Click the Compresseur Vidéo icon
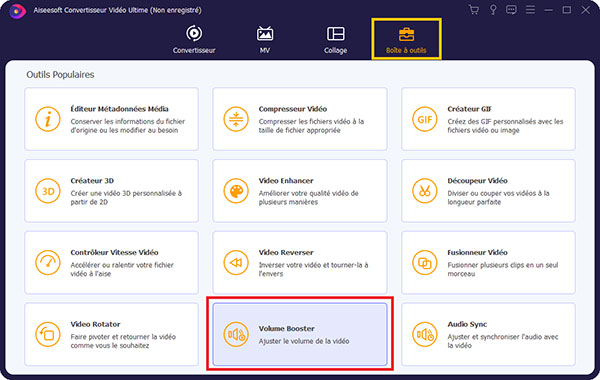Image resolution: width=600 pixels, height=380 pixels. (236, 119)
